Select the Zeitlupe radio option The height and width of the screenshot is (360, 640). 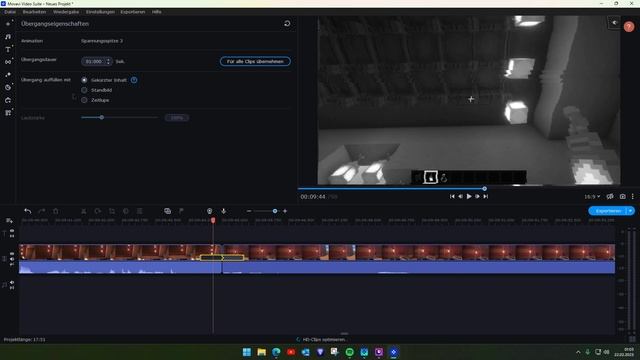click(x=84, y=100)
